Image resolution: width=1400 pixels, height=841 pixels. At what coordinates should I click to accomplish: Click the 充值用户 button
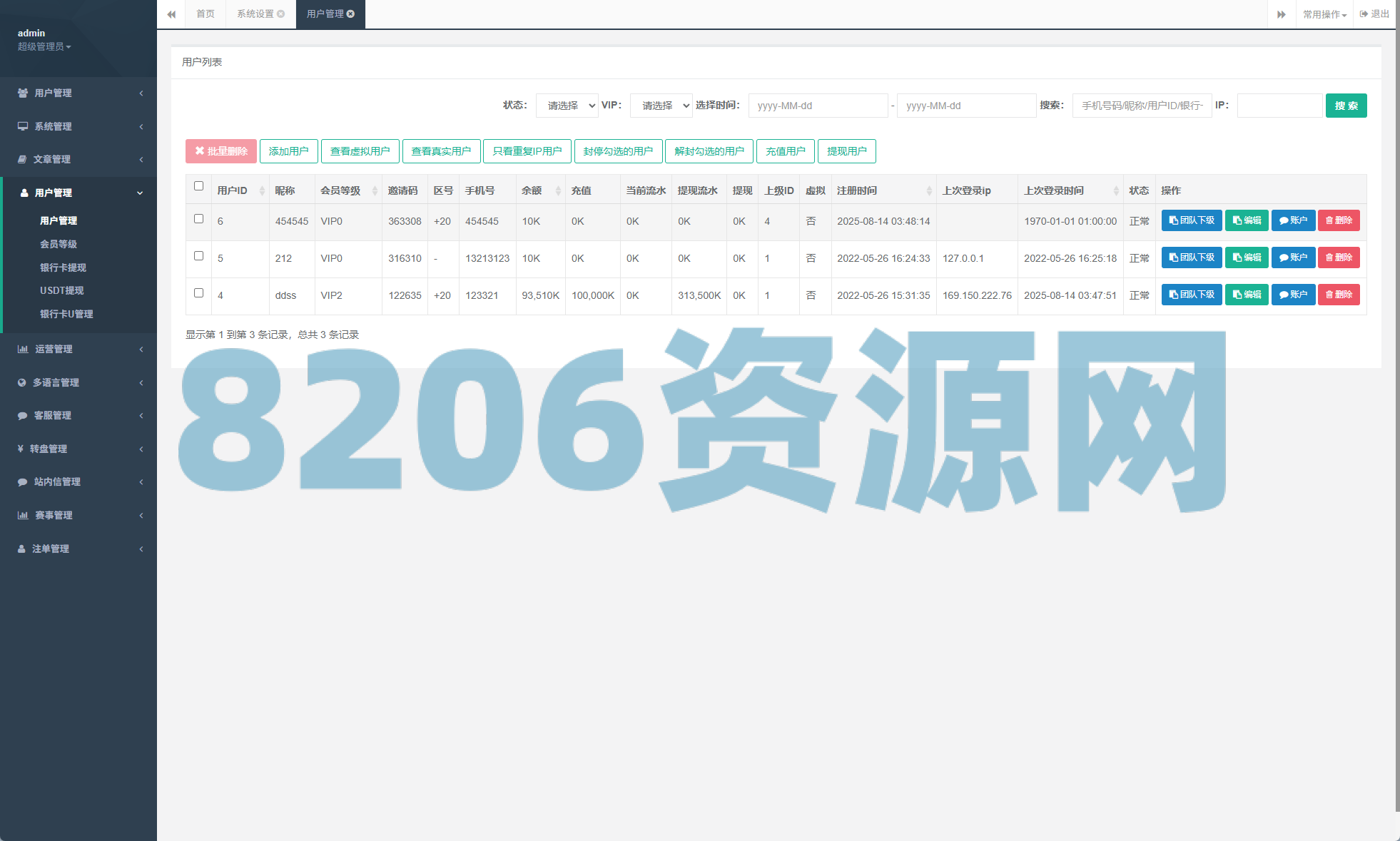tap(786, 151)
